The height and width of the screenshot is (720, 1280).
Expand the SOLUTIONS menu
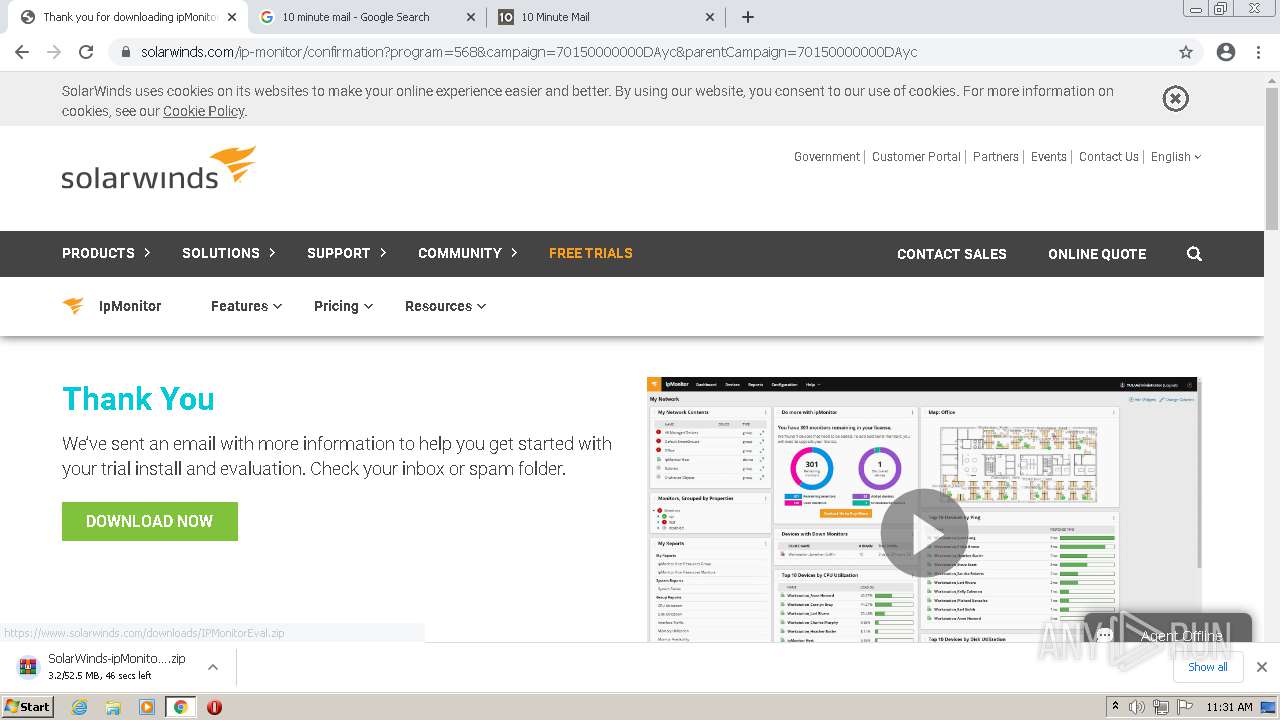coord(228,253)
